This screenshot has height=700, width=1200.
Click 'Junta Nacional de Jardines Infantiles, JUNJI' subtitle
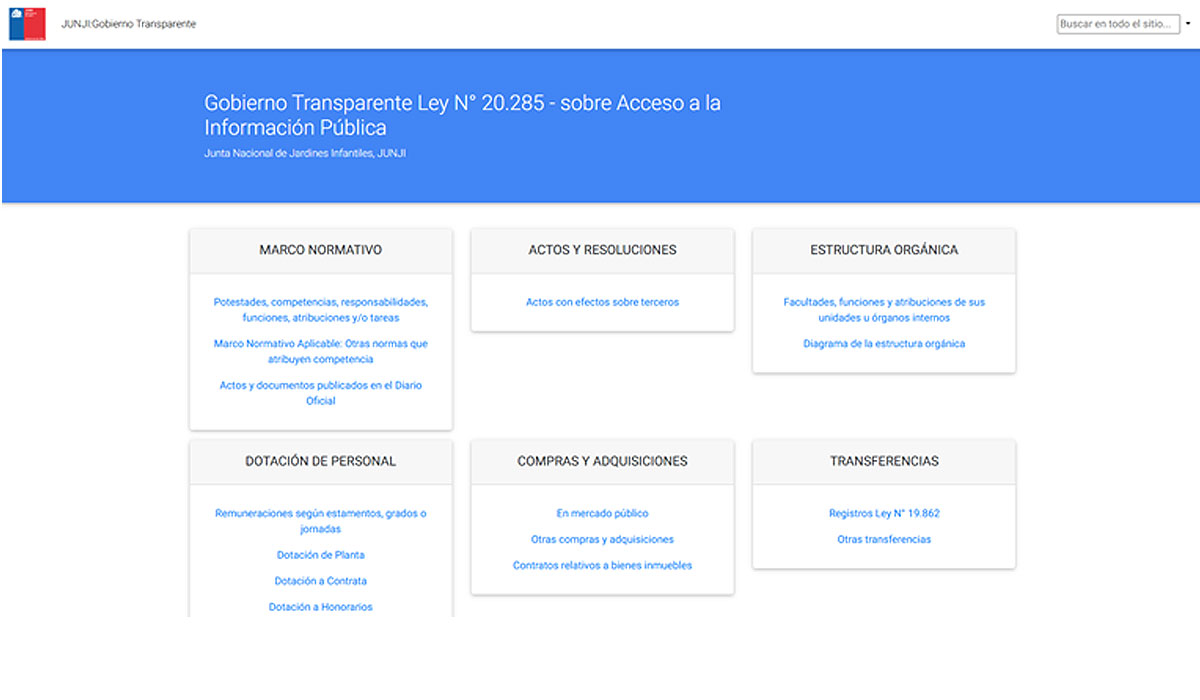[305, 153]
